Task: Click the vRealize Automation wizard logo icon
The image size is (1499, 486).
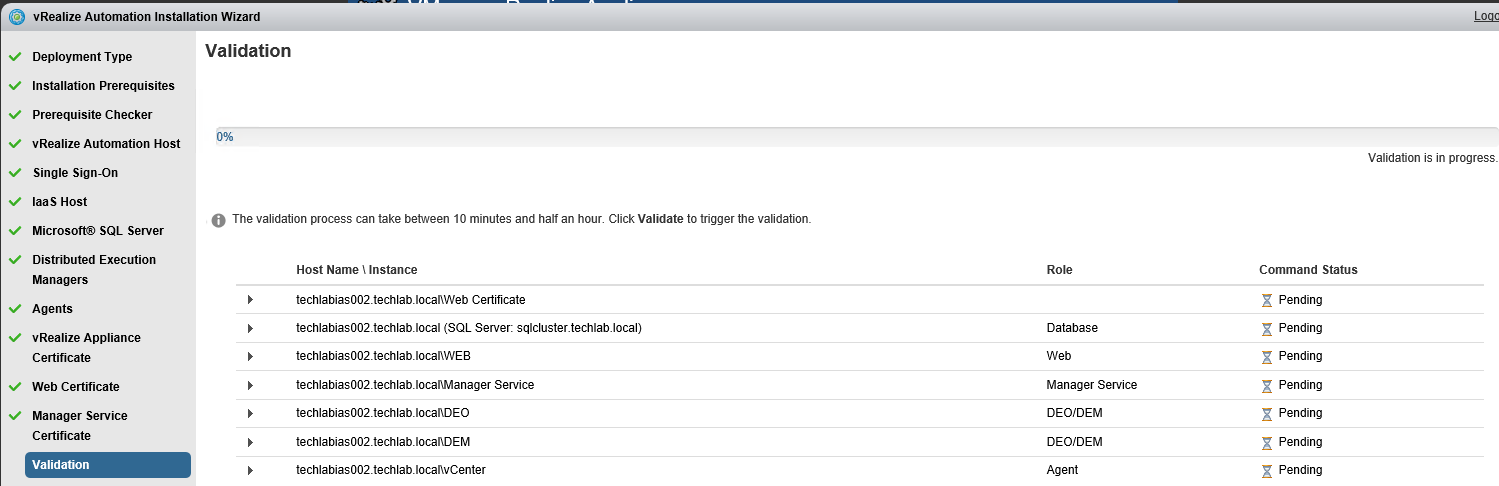Action: point(16,17)
